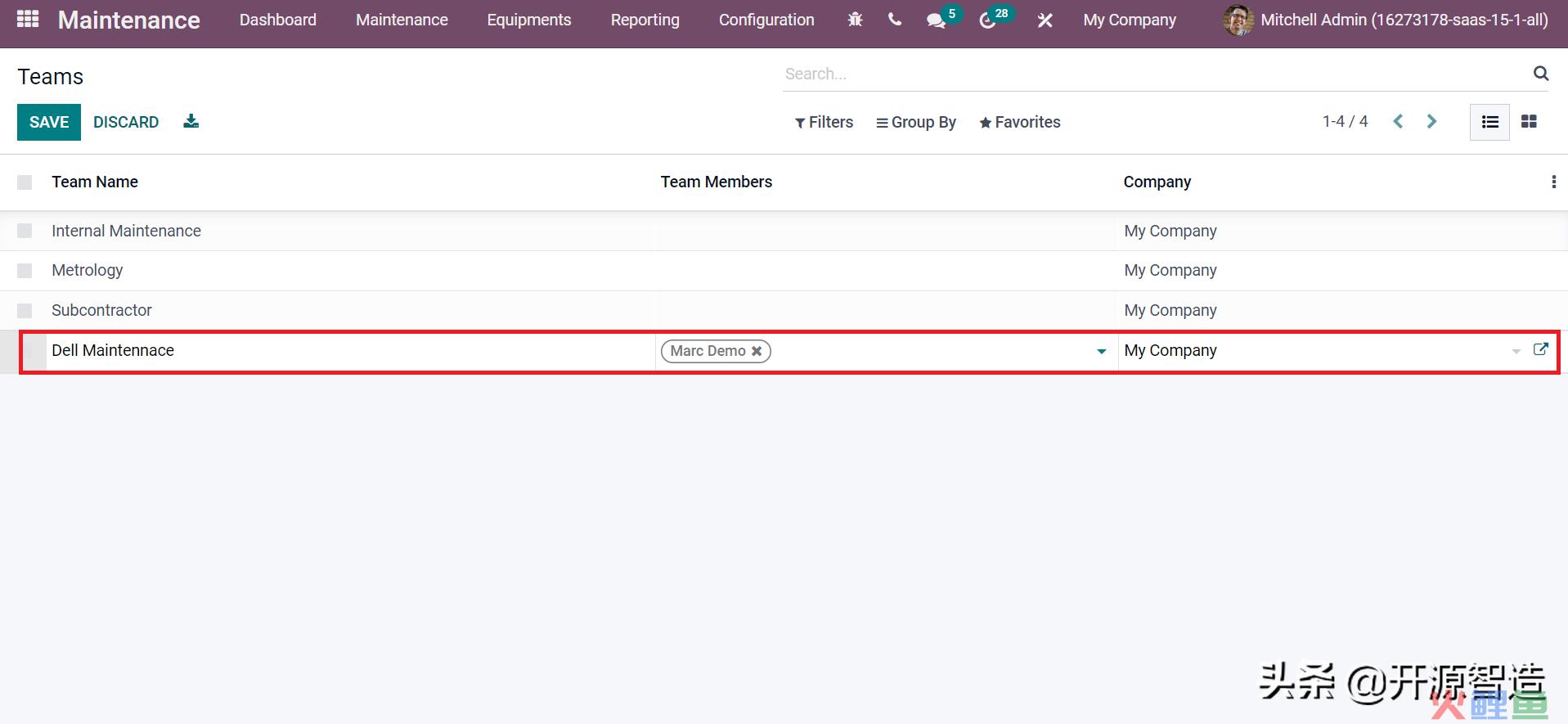
Task: Switch to list view
Action: tap(1489, 122)
